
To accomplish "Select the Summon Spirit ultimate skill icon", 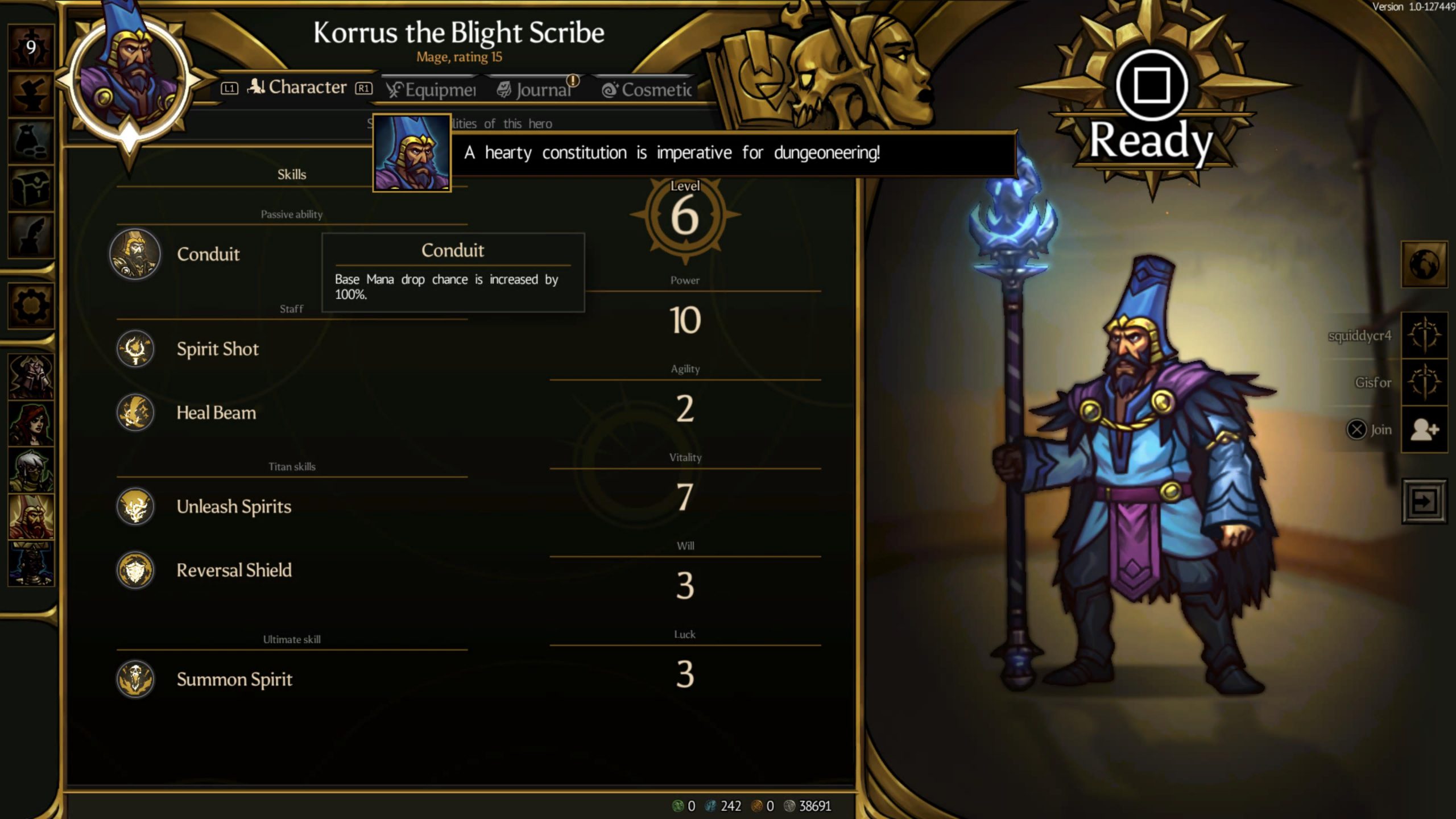I will (x=135, y=679).
